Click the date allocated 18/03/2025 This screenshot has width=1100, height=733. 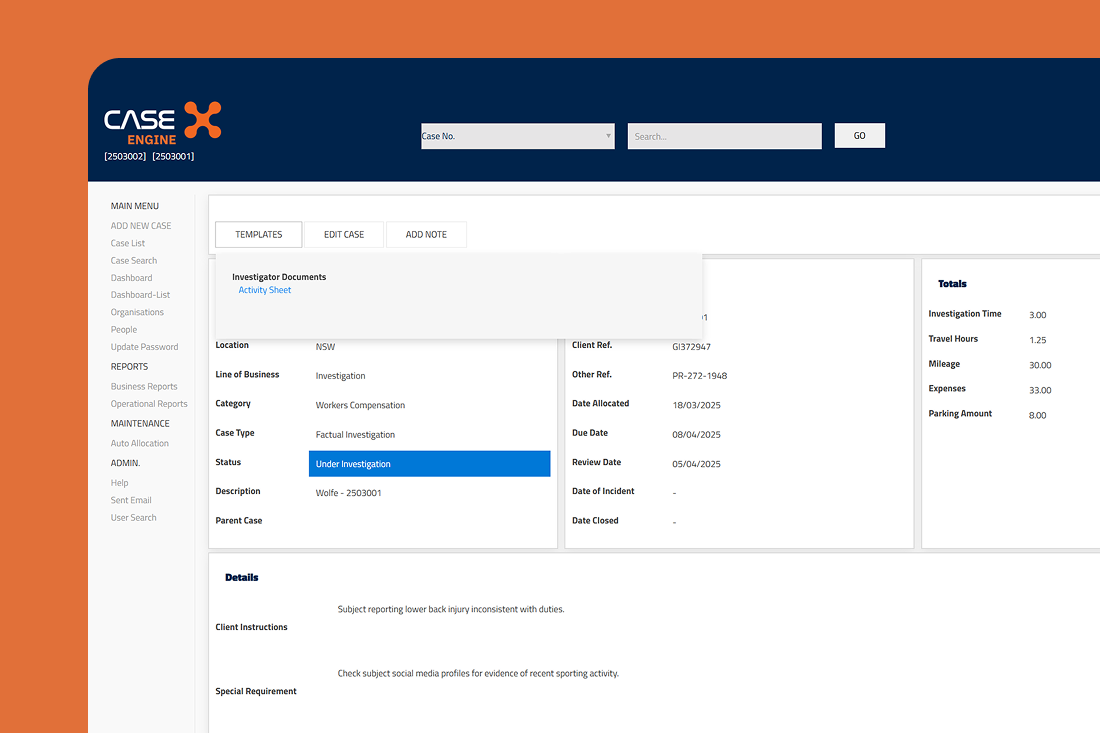point(697,405)
